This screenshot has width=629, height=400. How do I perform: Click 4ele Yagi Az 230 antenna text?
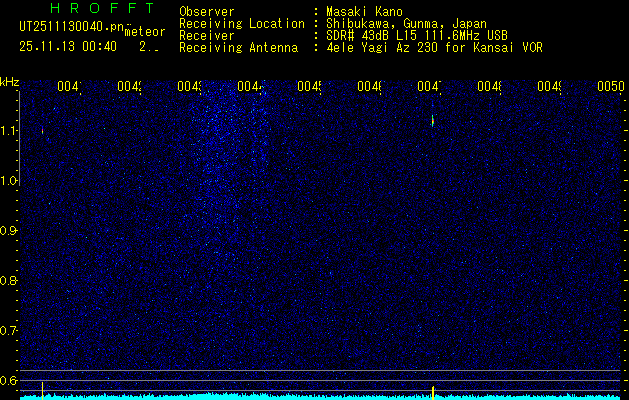(434, 48)
